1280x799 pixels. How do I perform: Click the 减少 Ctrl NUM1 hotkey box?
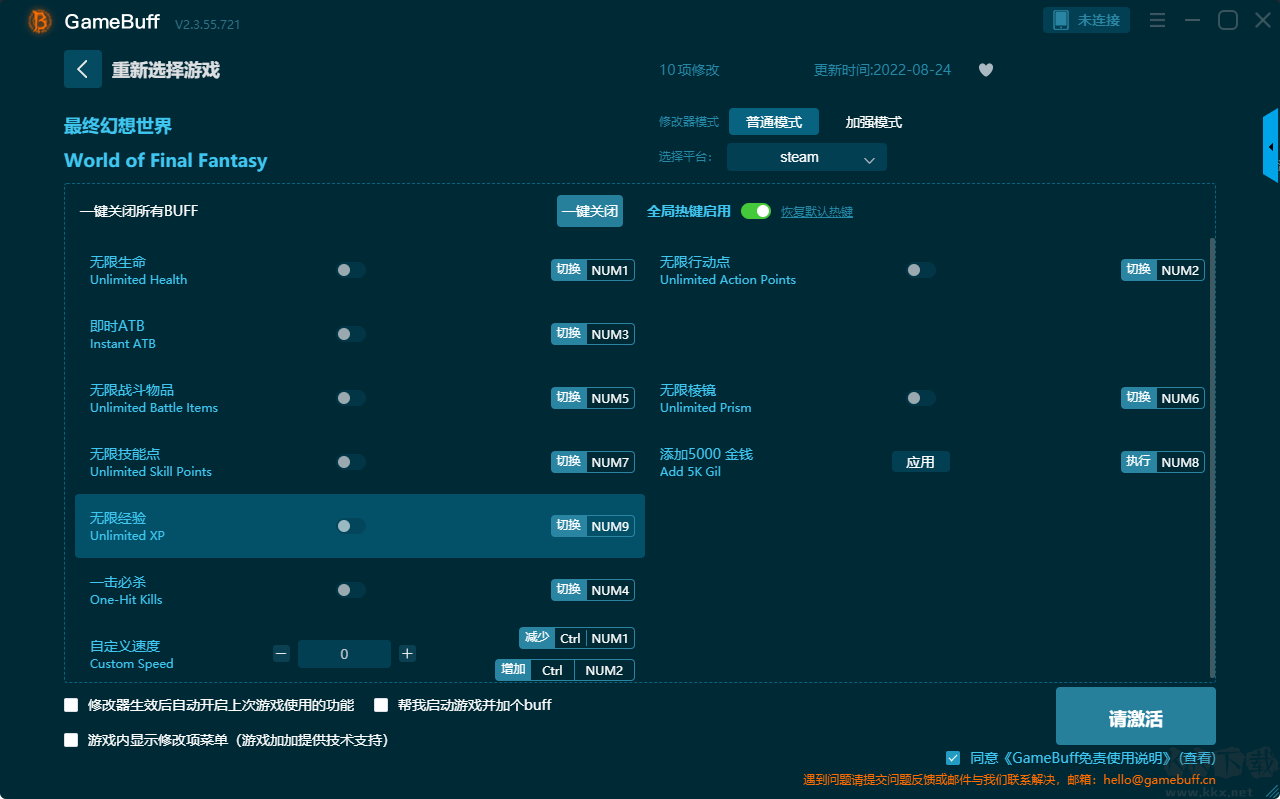[577, 638]
